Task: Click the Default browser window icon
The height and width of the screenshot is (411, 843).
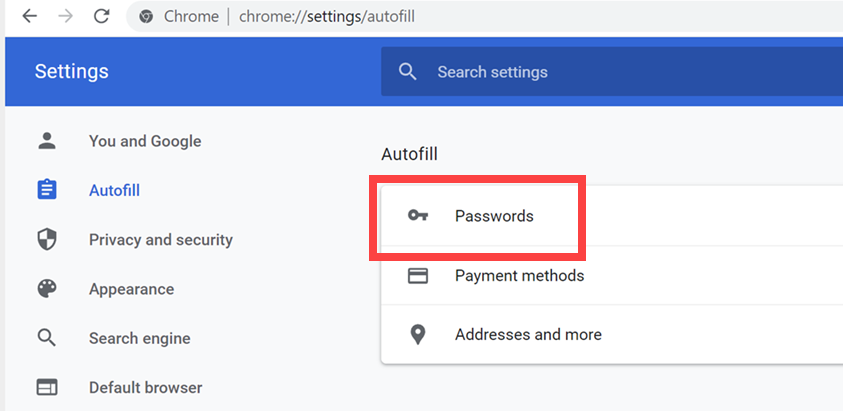Action: pos(47,387)
